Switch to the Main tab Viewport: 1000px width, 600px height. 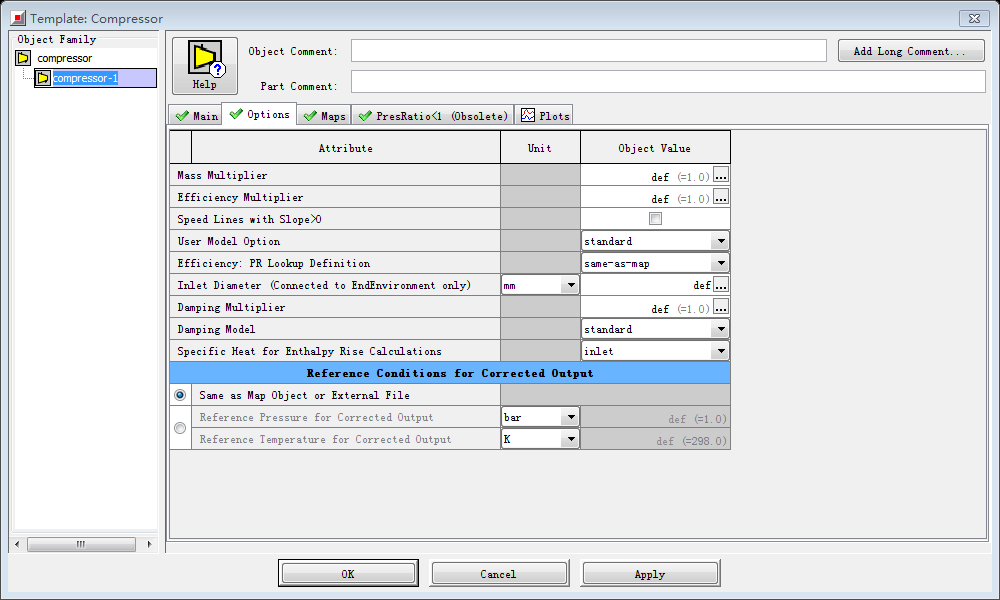[196, 116]
